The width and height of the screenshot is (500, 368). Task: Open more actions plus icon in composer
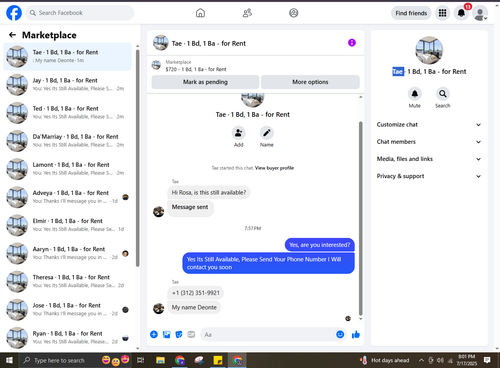(154, 334)
